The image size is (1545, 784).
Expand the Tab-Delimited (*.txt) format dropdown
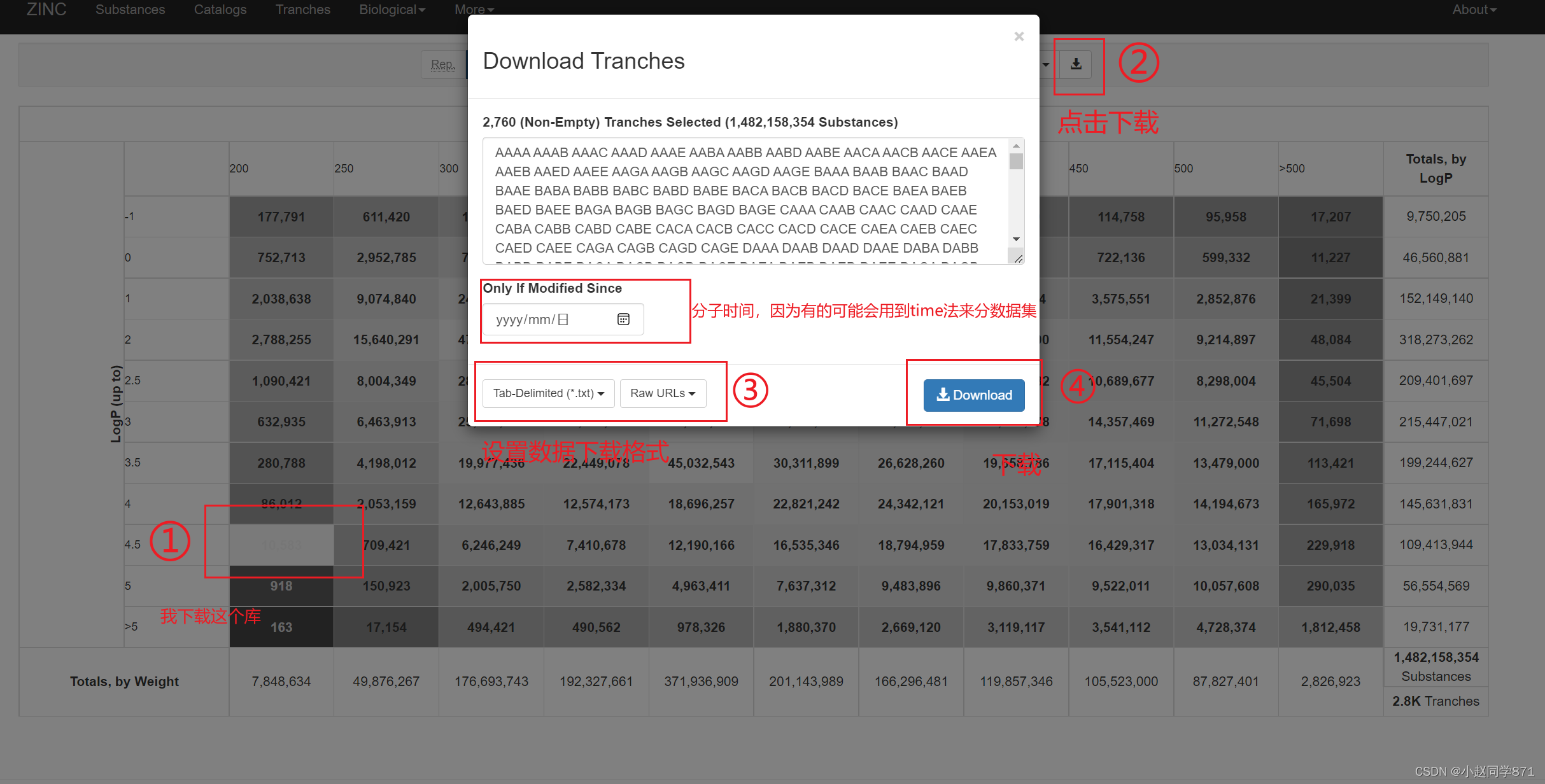click(548, 393)
